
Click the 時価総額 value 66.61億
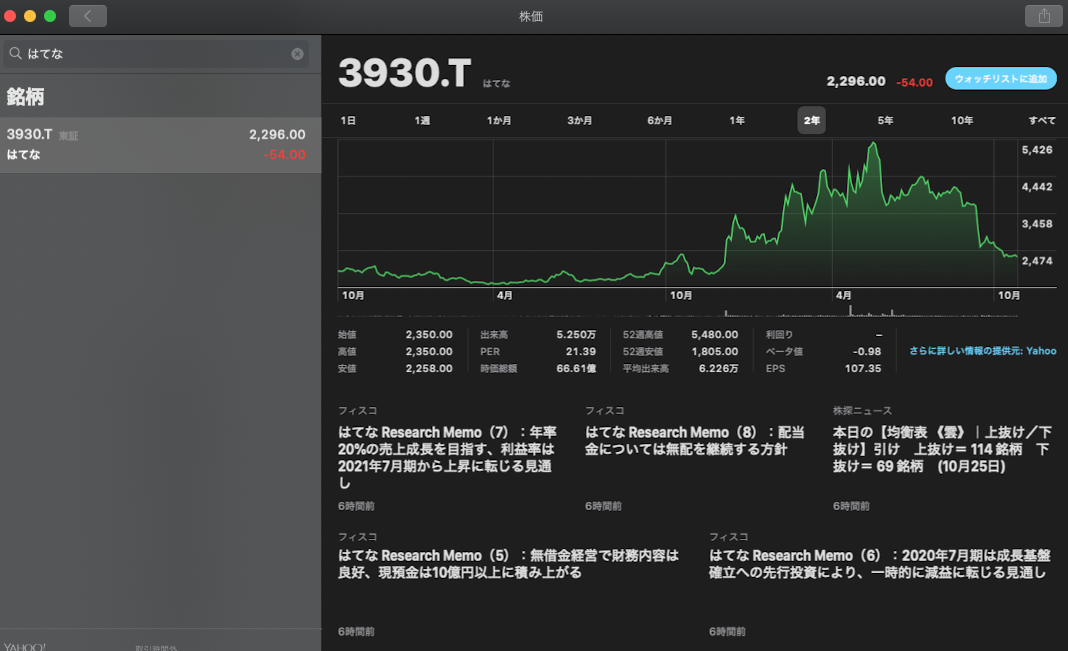tap(576, 368)
